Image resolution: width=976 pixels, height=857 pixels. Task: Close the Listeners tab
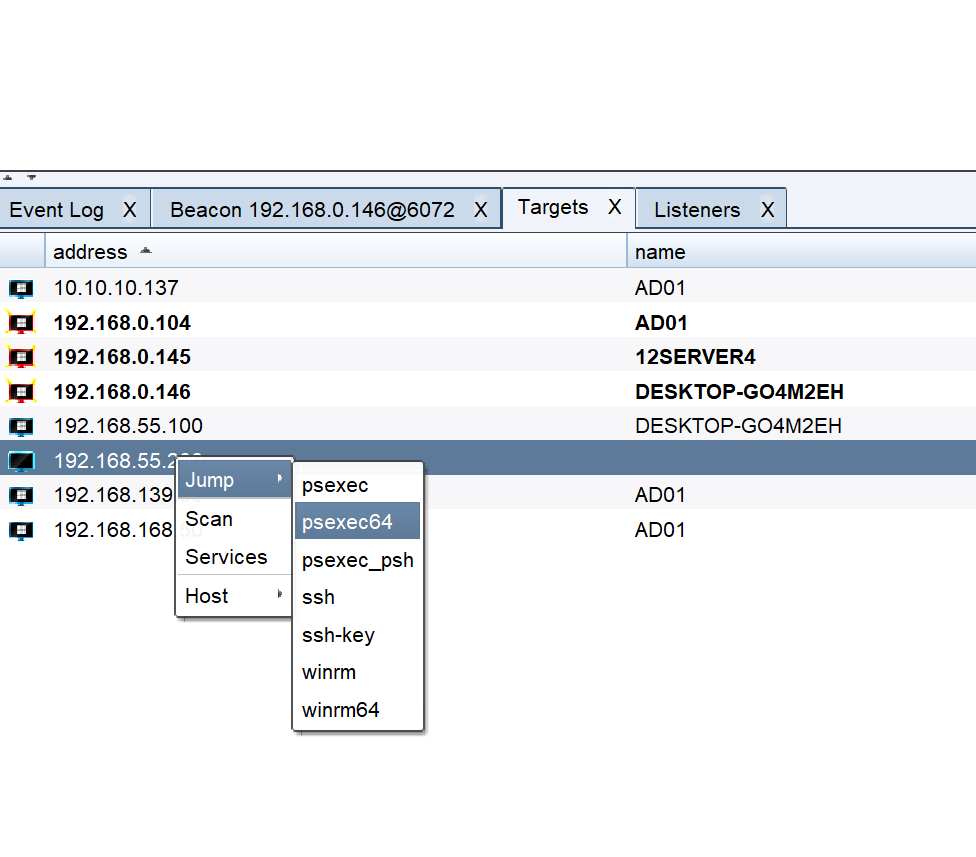point(767,210)
